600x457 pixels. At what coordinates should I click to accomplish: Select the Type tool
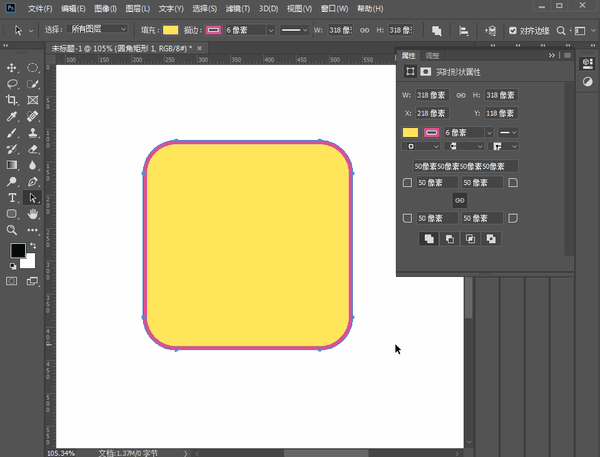(x=11, y=197)
